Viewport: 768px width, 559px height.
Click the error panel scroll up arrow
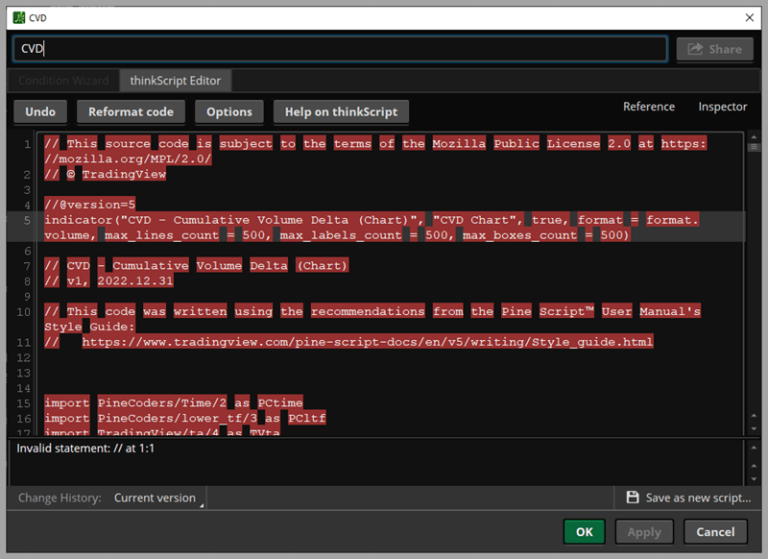point(753,445)
